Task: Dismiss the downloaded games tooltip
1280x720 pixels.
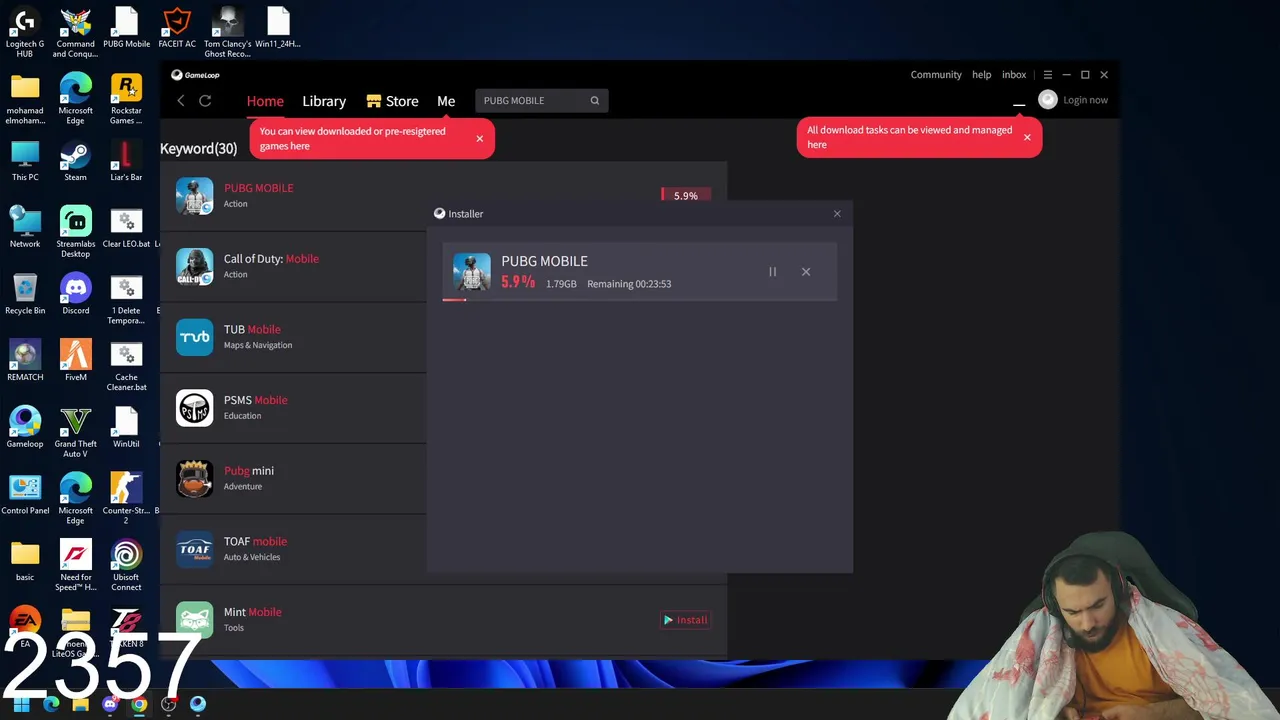Action: [479, 139]
